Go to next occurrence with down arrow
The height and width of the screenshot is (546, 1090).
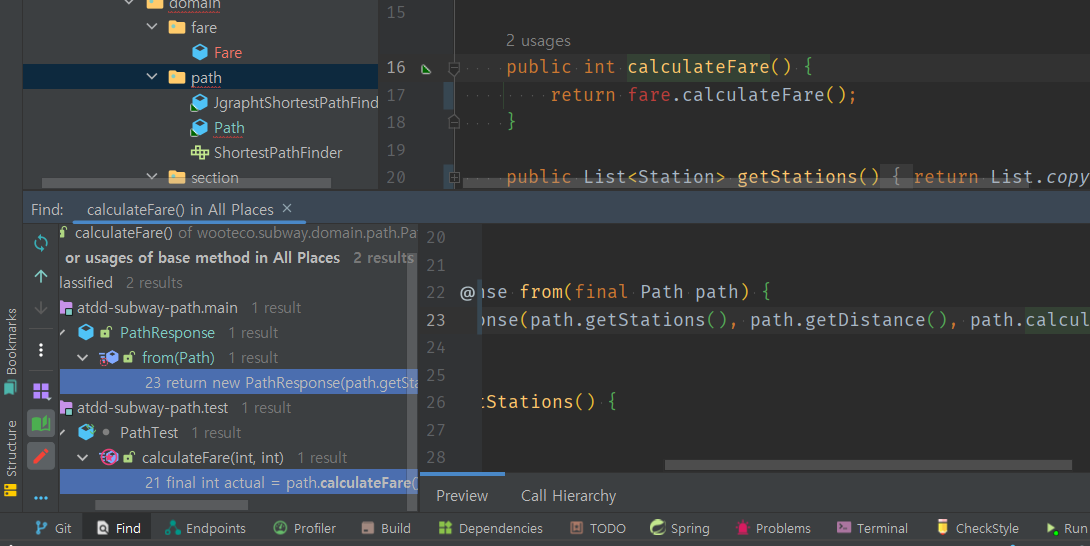(x=41, y=307)
